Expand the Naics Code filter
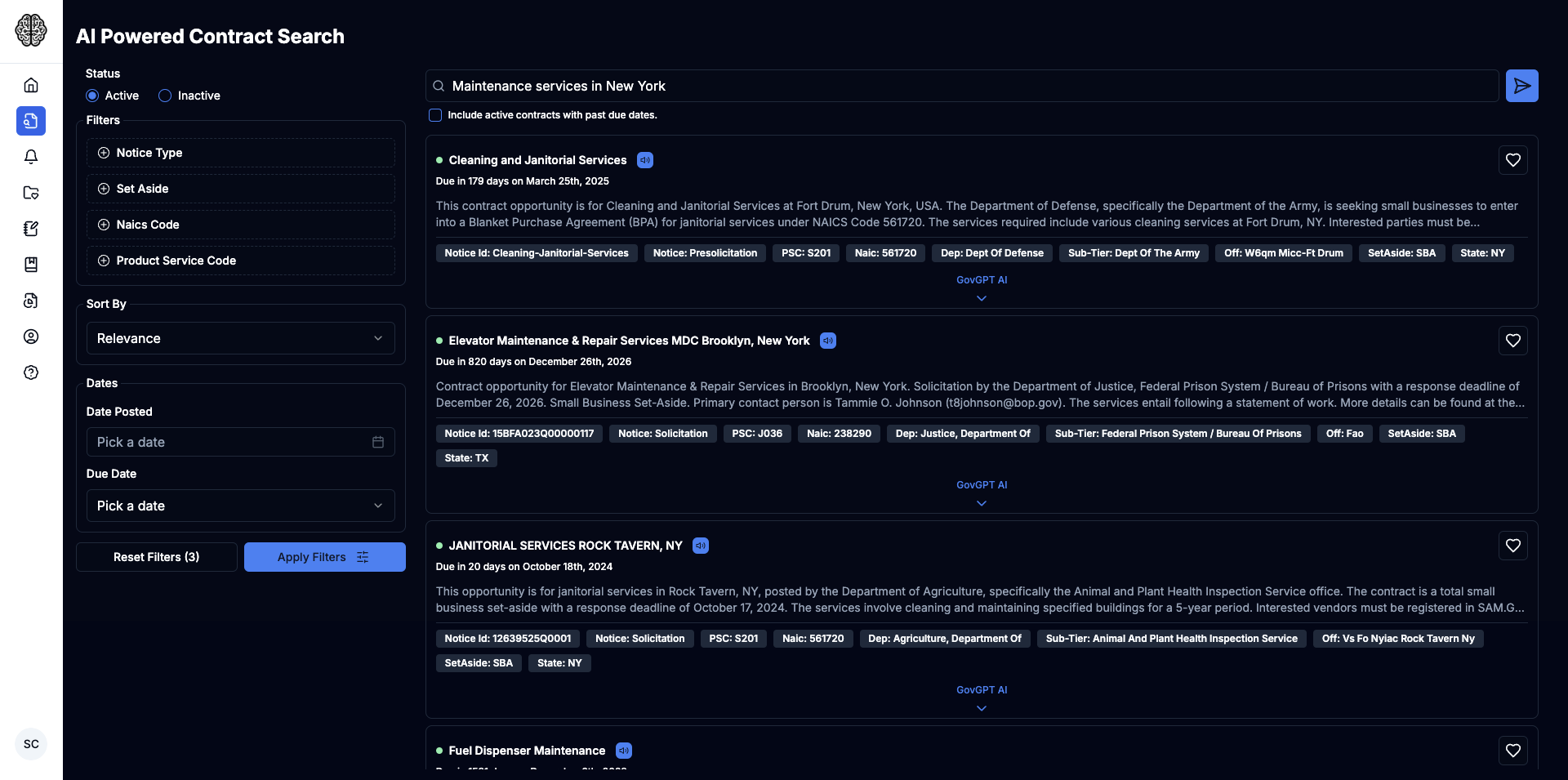The image size is (1568, 780). pos(241,225)
